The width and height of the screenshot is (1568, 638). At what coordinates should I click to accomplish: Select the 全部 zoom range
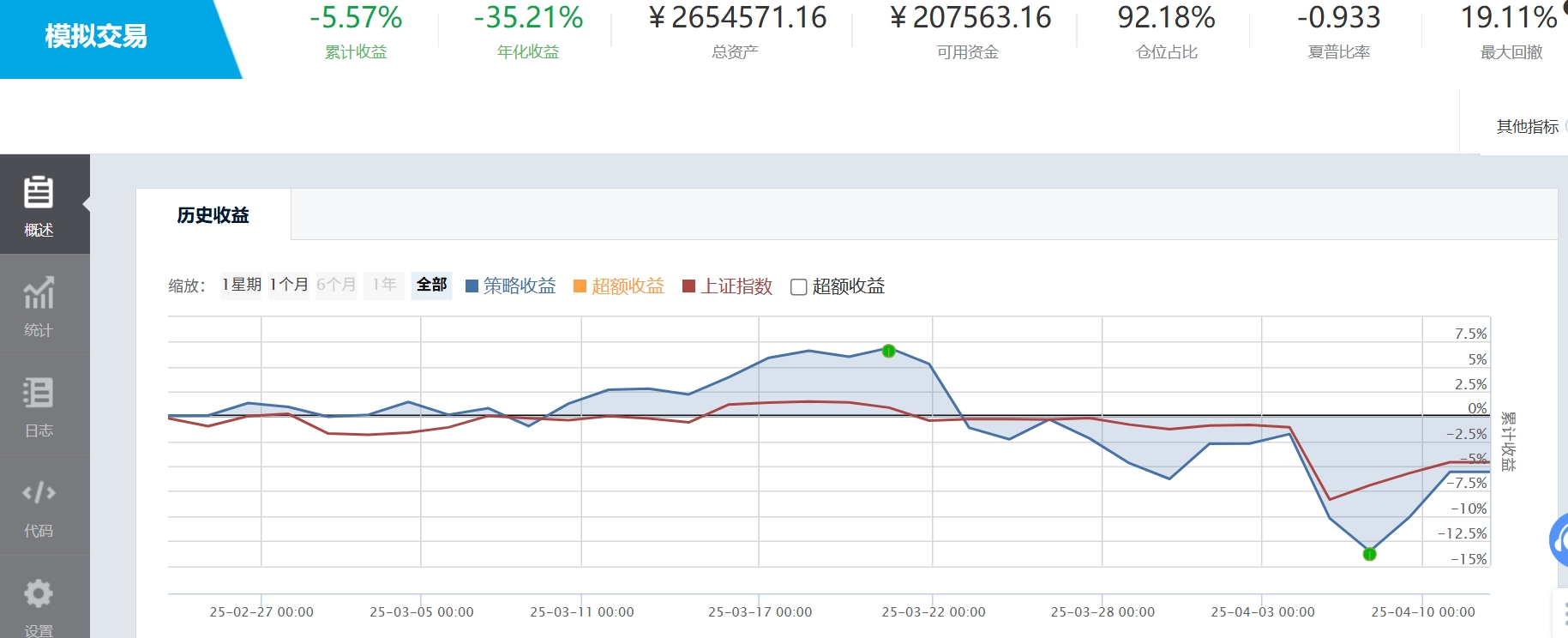coord(431,285)
